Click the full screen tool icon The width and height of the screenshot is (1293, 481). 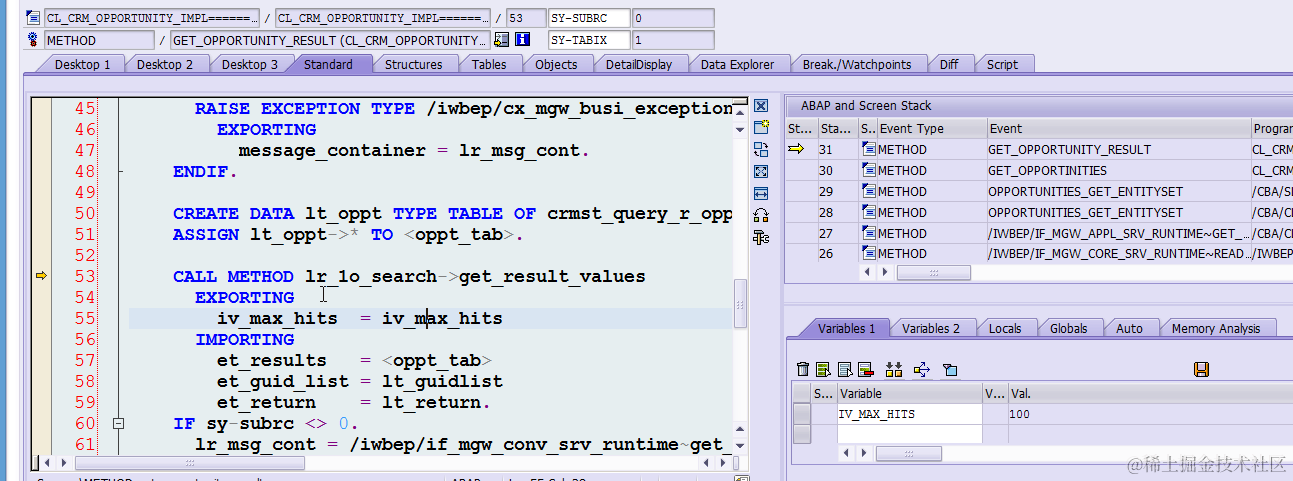click(761, 171)
